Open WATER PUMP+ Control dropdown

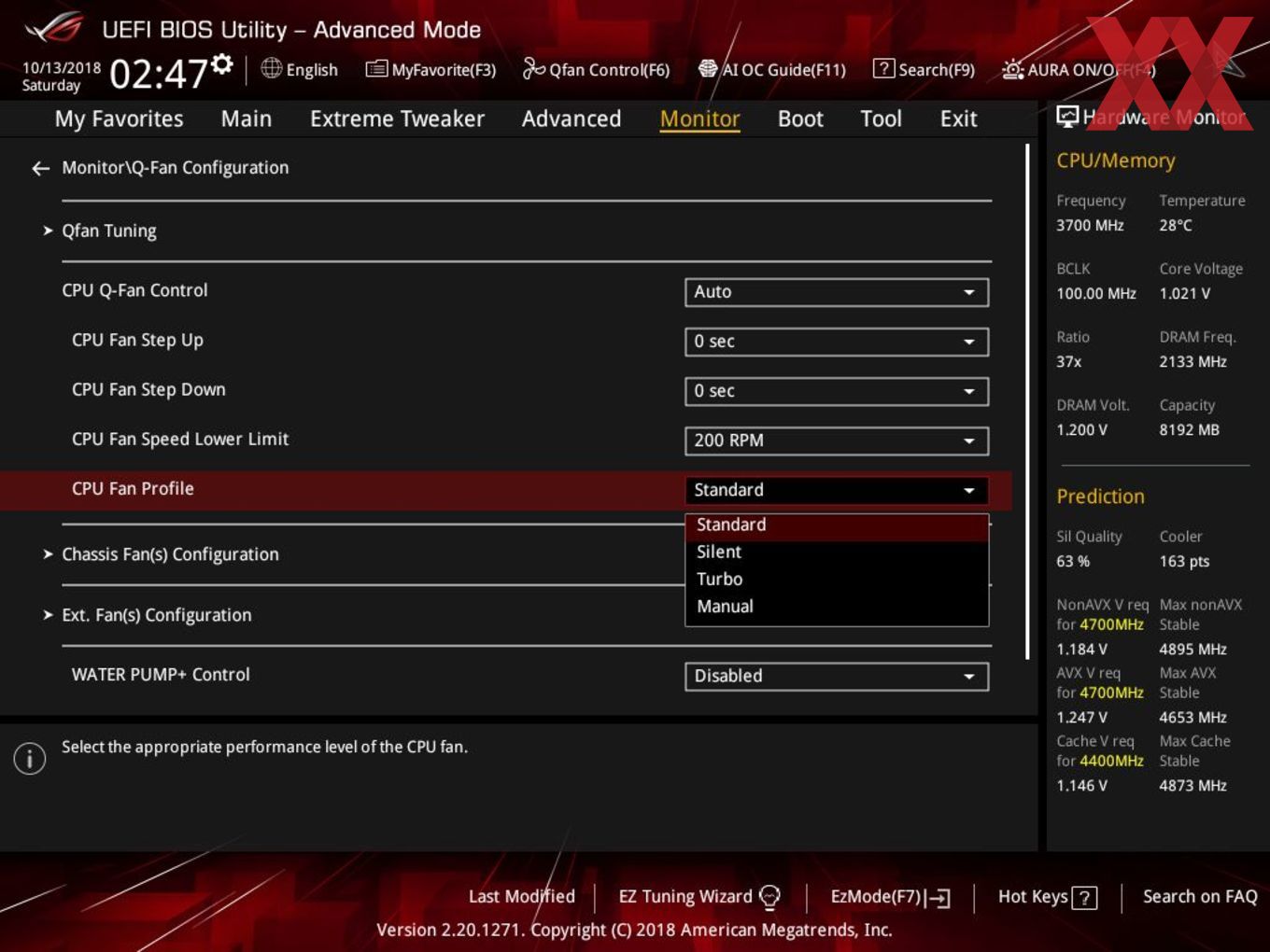click(x=837, y=676)
